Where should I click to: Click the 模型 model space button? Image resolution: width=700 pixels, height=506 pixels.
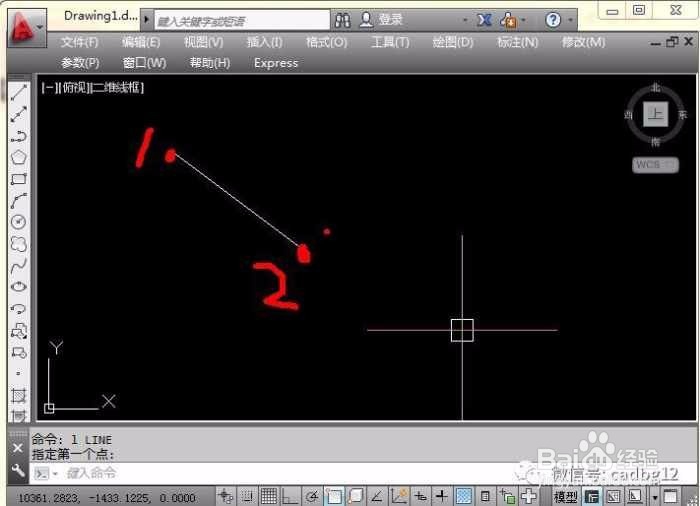pos(565,496)
